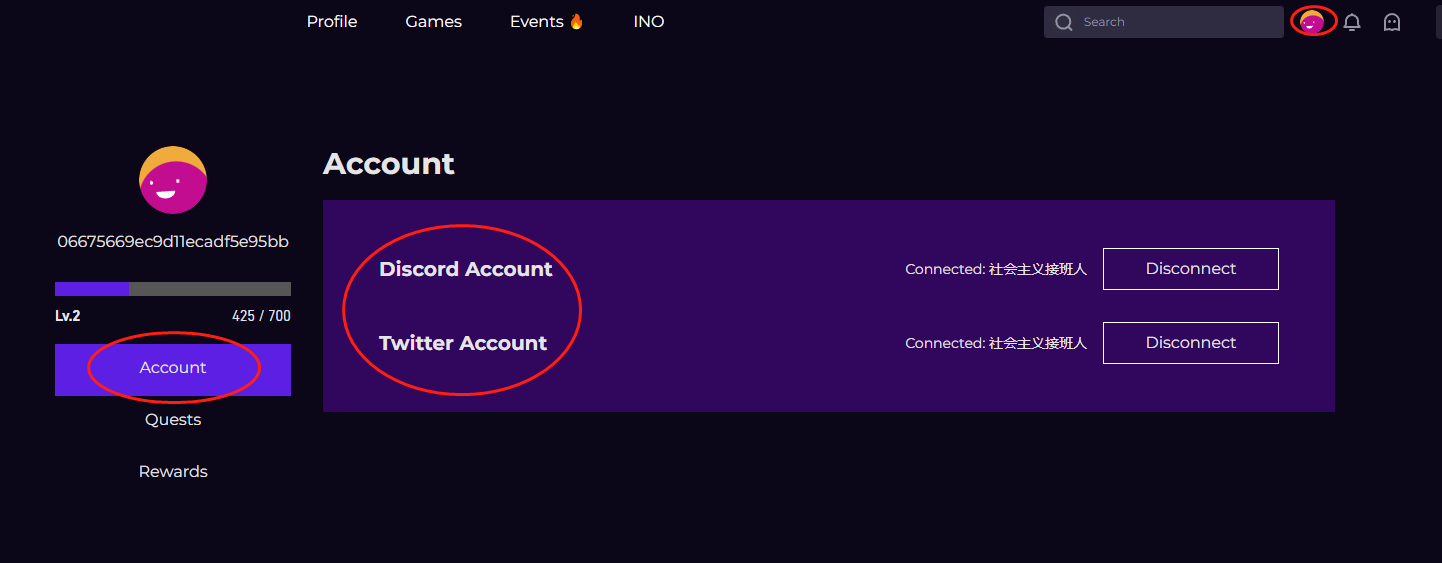Click the notification bell icon
This screenshot has width=1442, height=563.
point(1352,22)
